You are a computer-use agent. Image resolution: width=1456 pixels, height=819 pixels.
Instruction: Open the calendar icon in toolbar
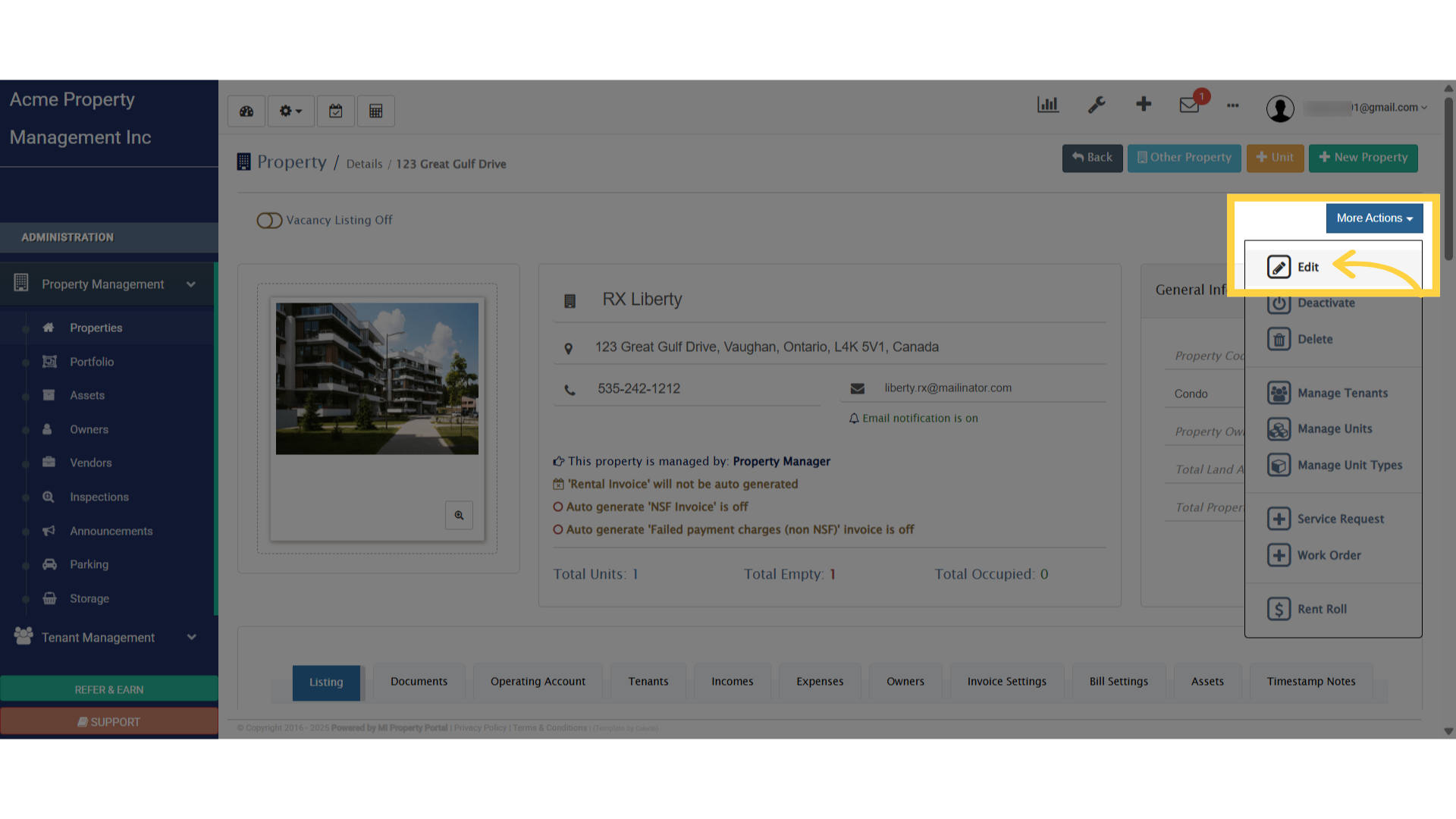(x=335, y=111)
